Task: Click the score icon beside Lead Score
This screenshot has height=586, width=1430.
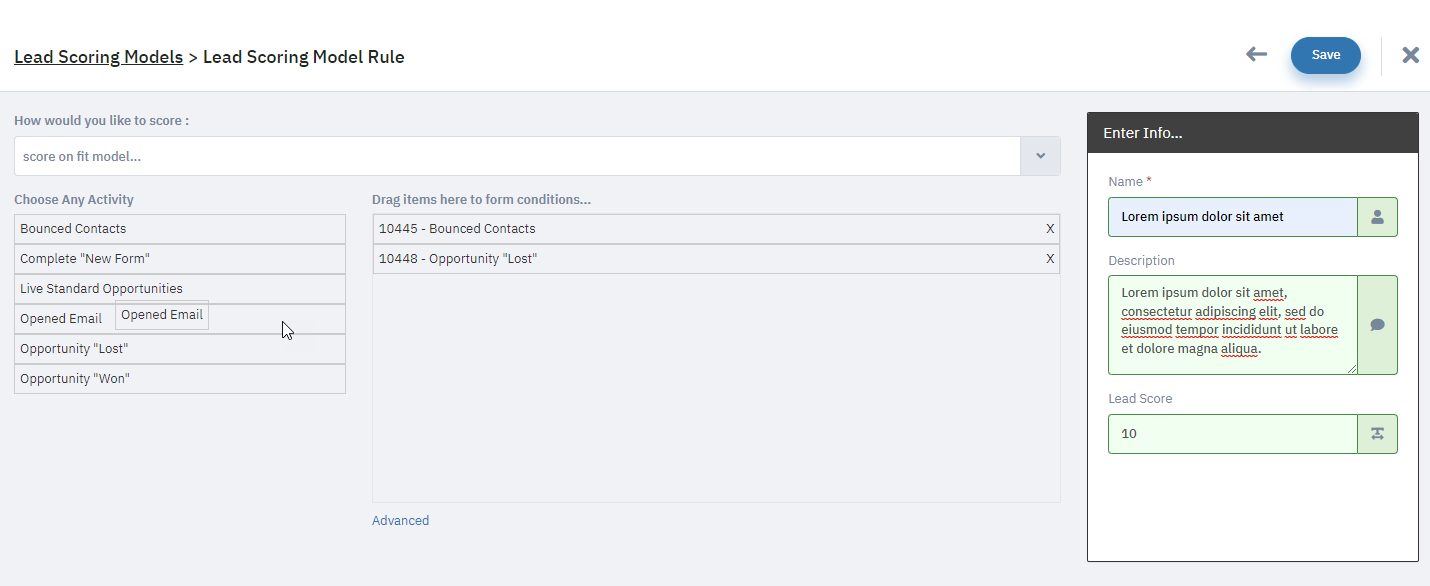Action: pyautogui.click(x=1377, y=434)
